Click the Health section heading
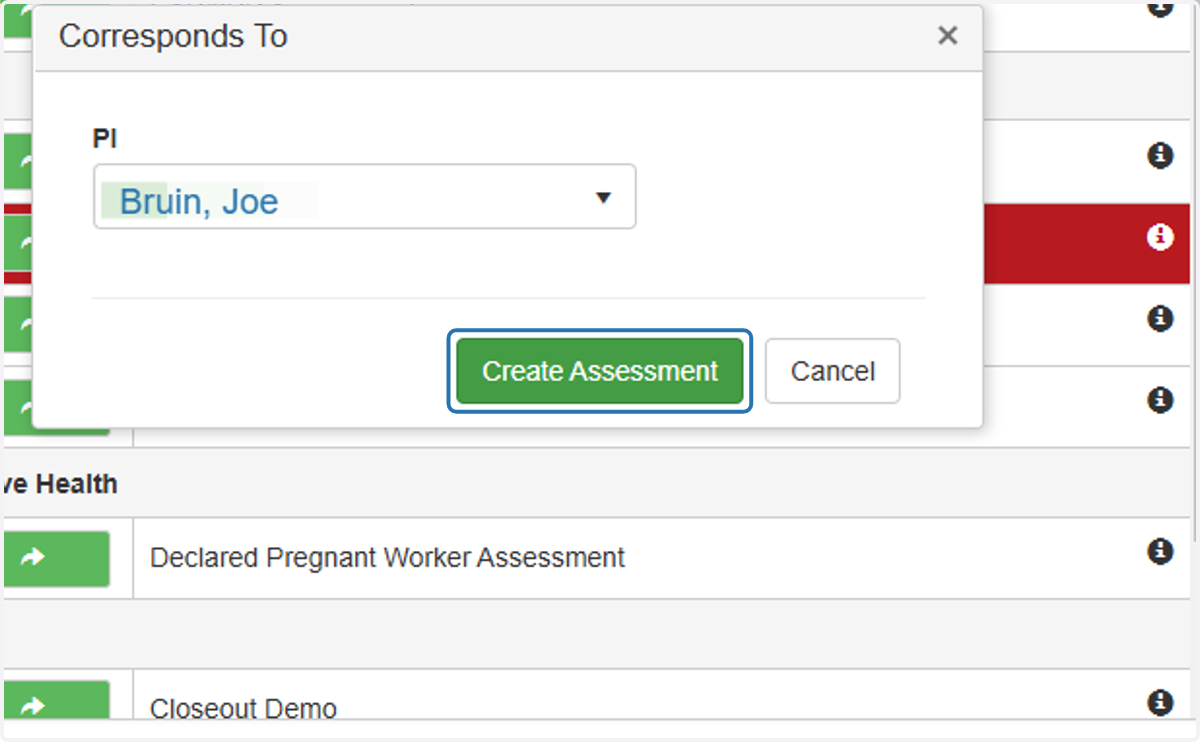This screenshot has height=742, width=1200. [x=60, y=484]
